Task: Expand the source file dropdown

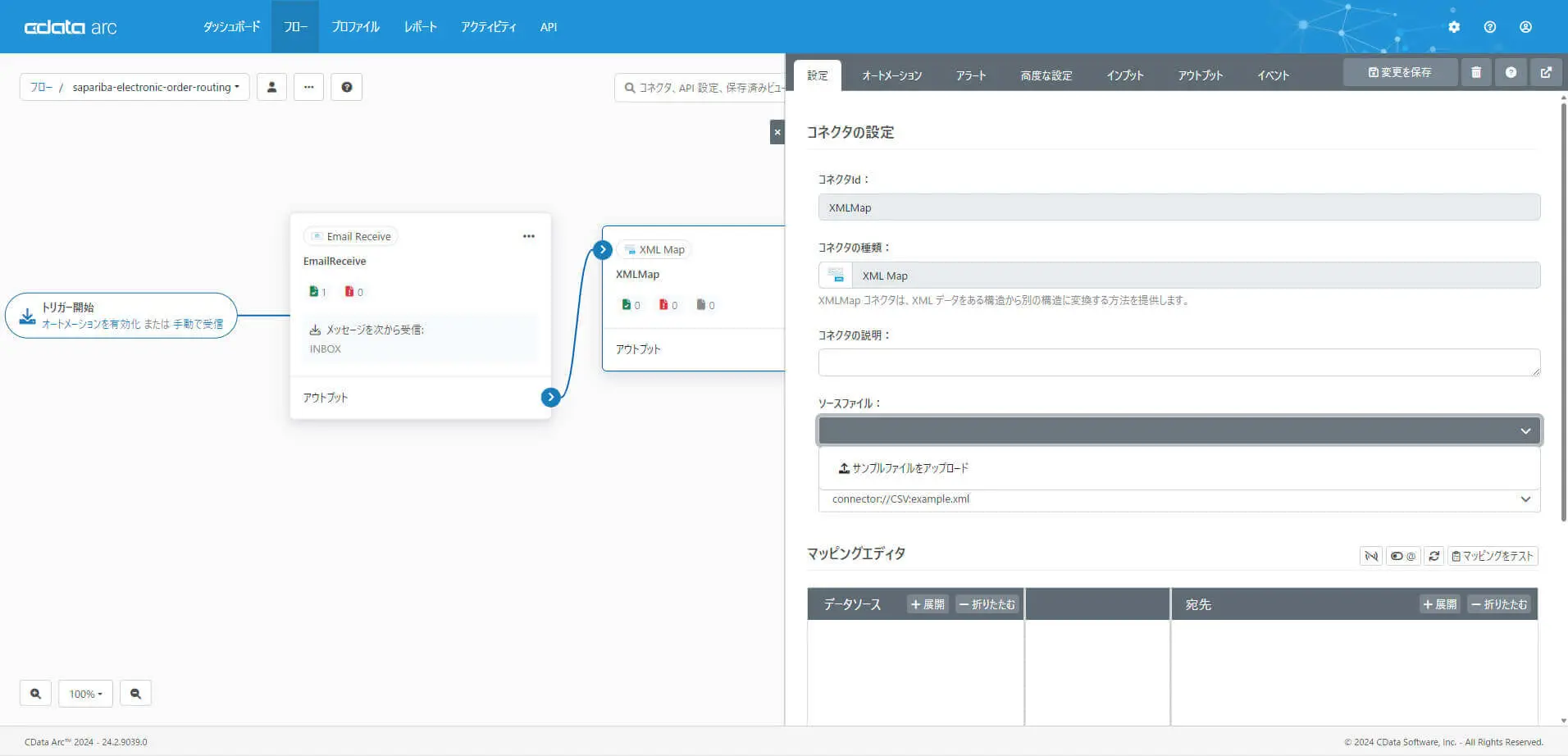Action: click(x=1179, y=430)
